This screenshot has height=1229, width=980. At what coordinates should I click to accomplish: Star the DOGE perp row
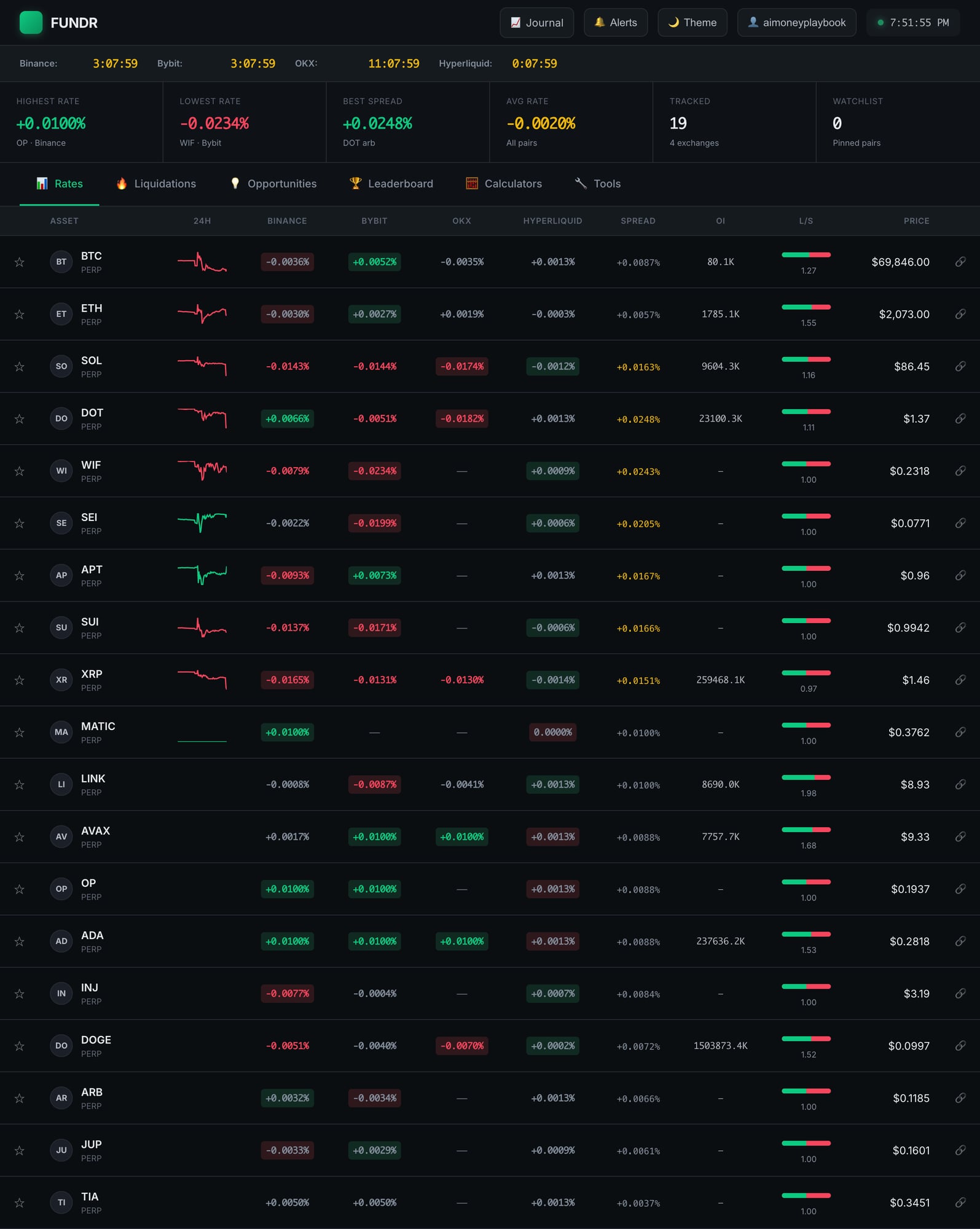pyautogui.click(x=20, y=1046)
